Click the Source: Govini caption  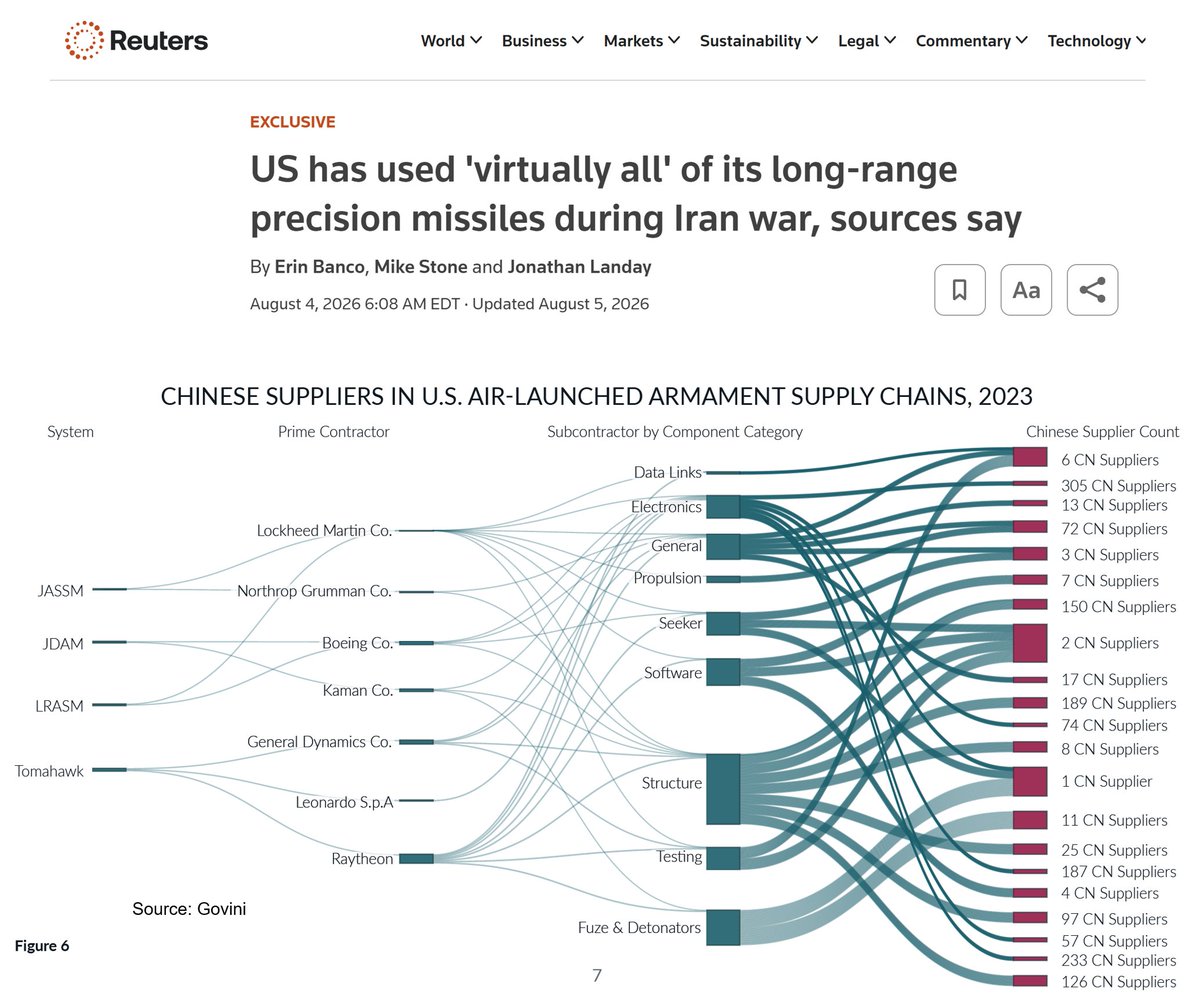[189, 909]
